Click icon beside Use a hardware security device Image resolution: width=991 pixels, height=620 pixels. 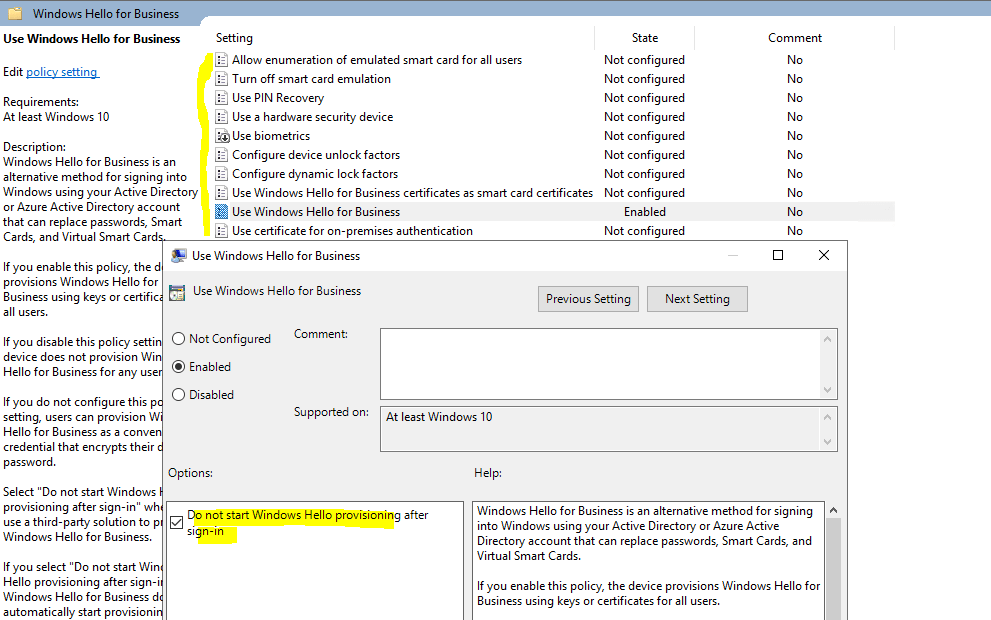[221, 117]
